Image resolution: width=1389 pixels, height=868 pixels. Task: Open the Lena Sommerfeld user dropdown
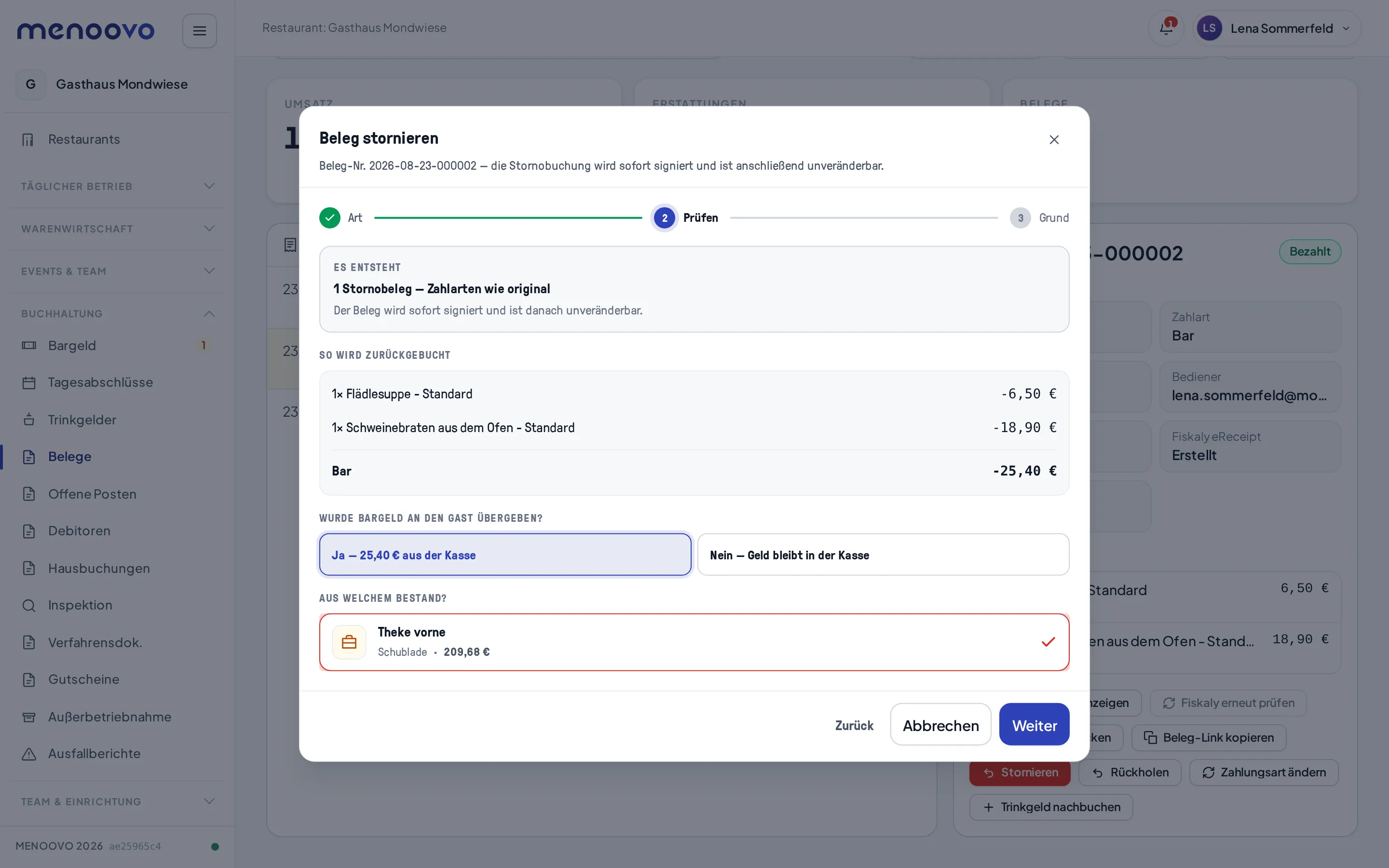[1277, 28]
